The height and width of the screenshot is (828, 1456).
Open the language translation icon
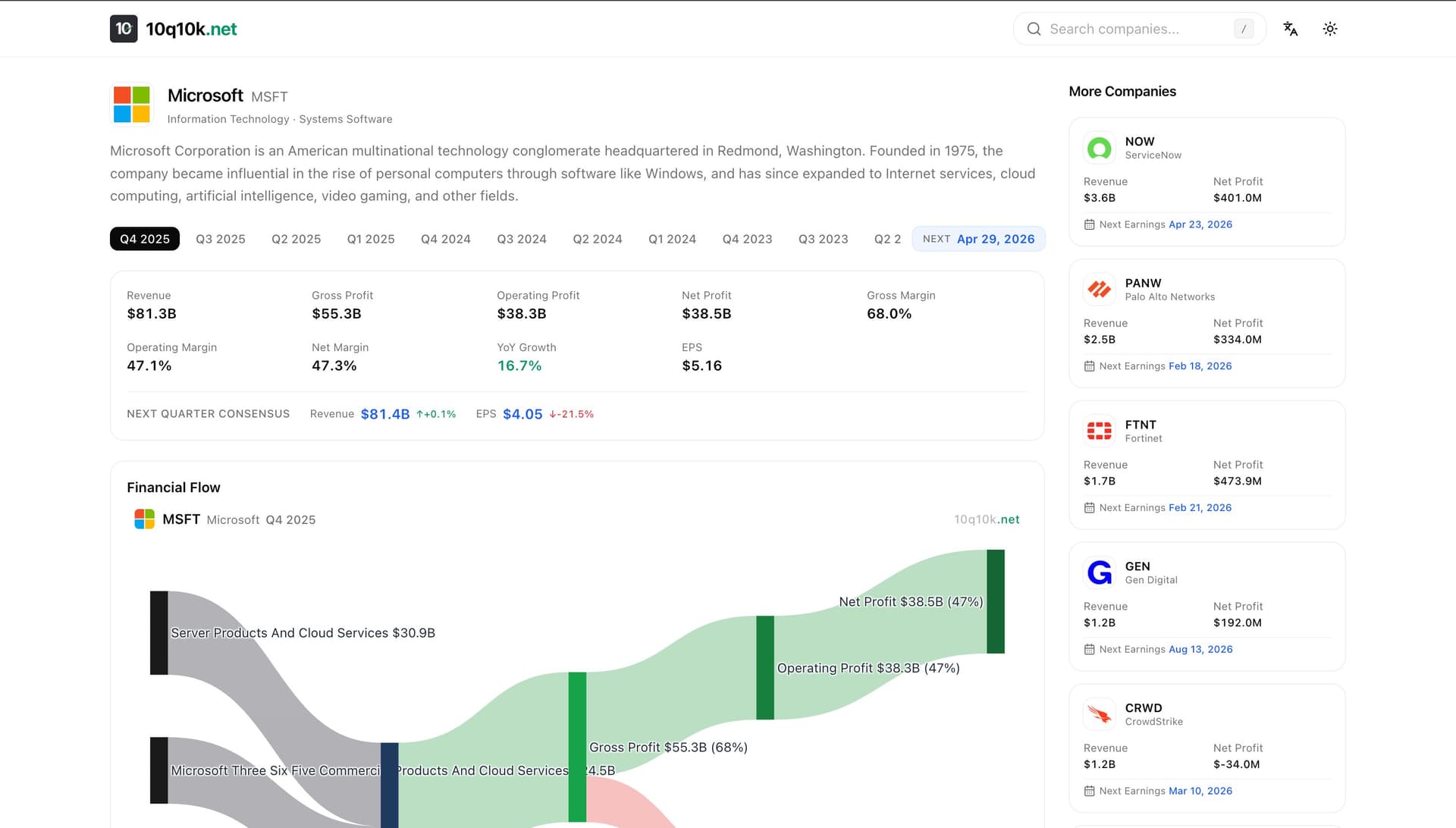[1291, 29]
